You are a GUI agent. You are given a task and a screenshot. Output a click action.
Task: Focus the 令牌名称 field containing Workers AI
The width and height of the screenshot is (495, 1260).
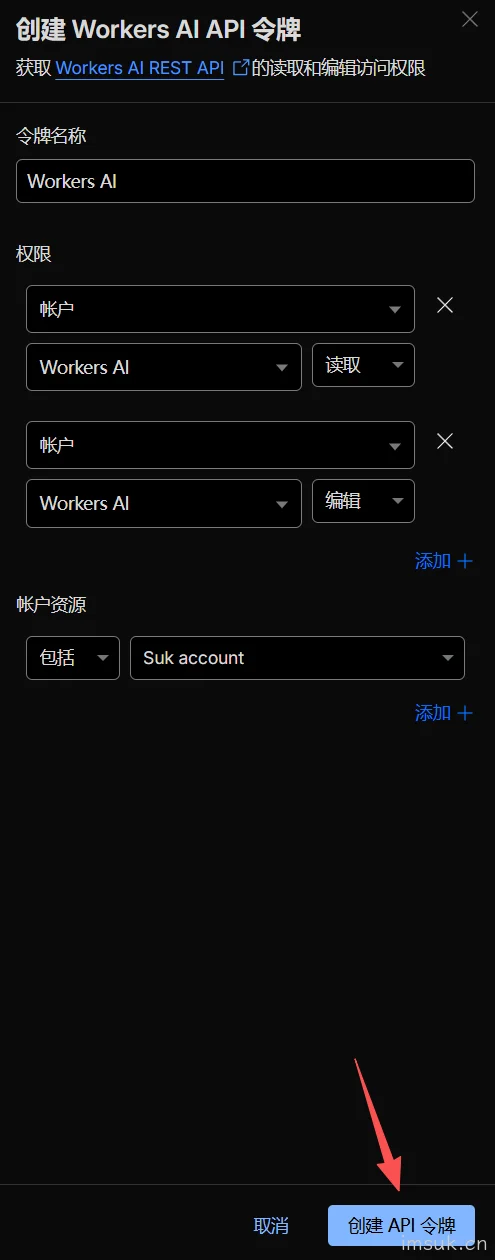click(245, 181)
